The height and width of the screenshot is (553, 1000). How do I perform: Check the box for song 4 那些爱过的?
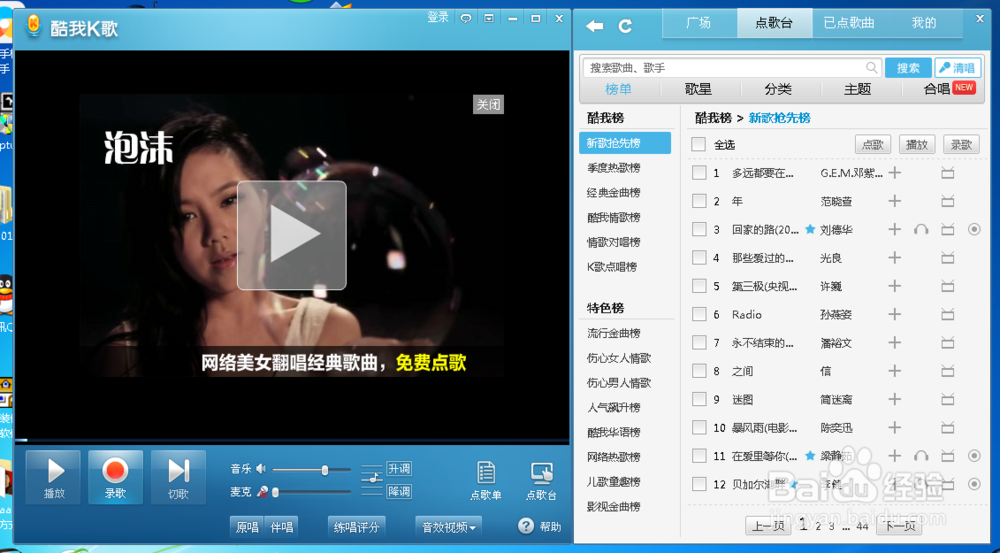point(699,258)
